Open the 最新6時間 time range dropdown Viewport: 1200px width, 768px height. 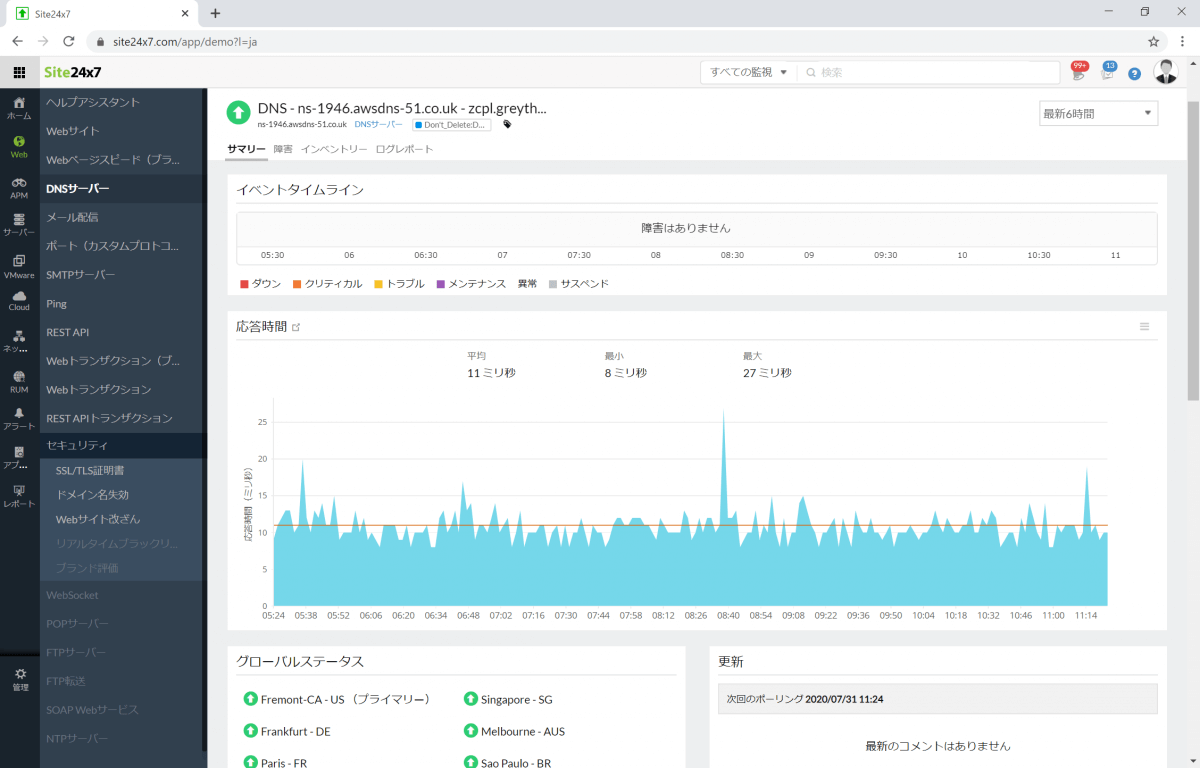[x=1098, y=113]
